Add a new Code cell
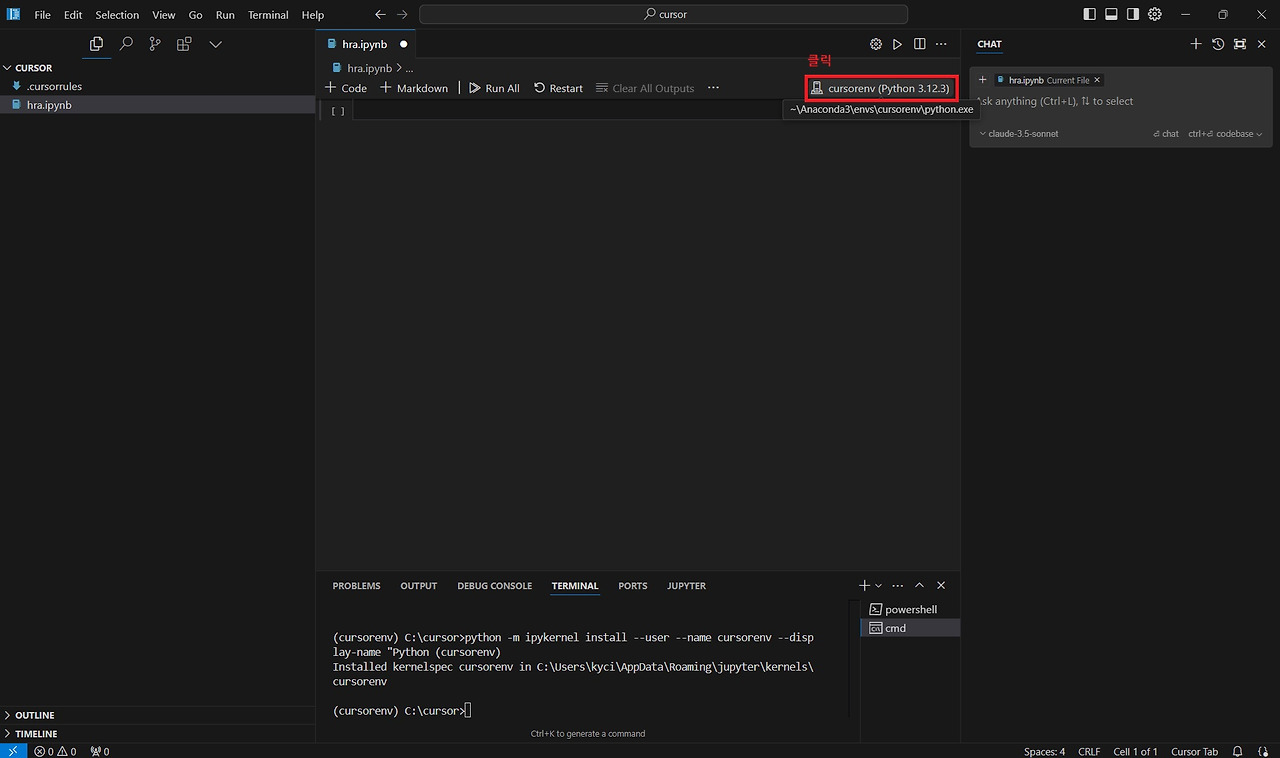 346,88
